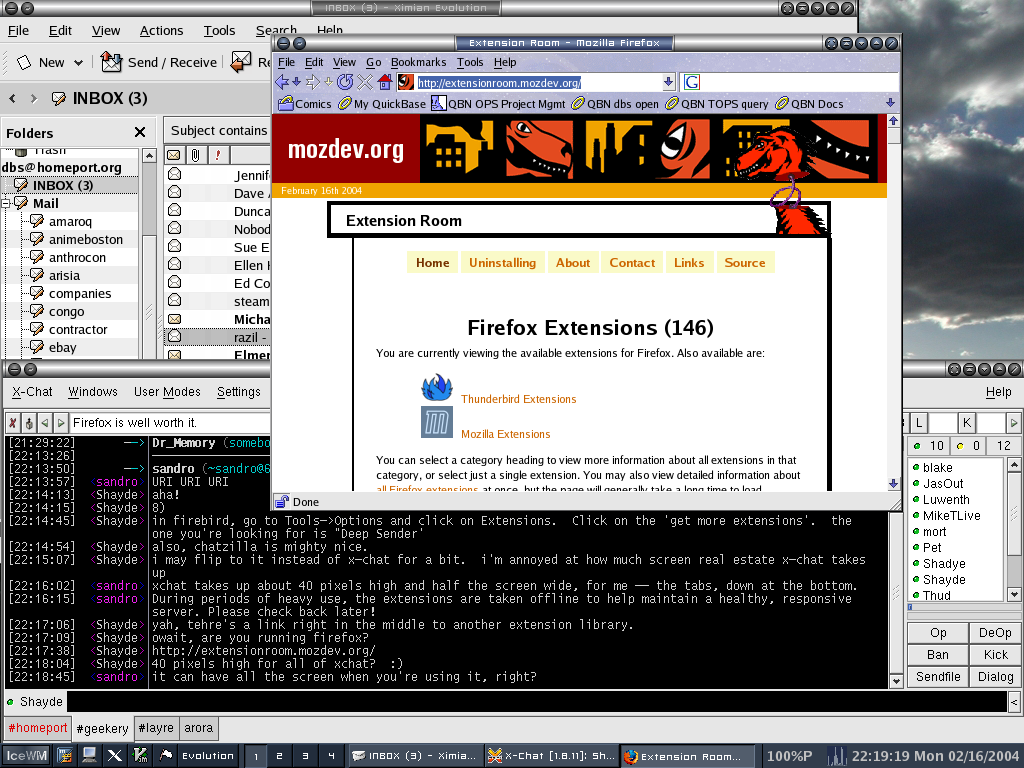Toggle the L channel mode button
Viewport: 1024px width, 768px height.
coord(919,423)
